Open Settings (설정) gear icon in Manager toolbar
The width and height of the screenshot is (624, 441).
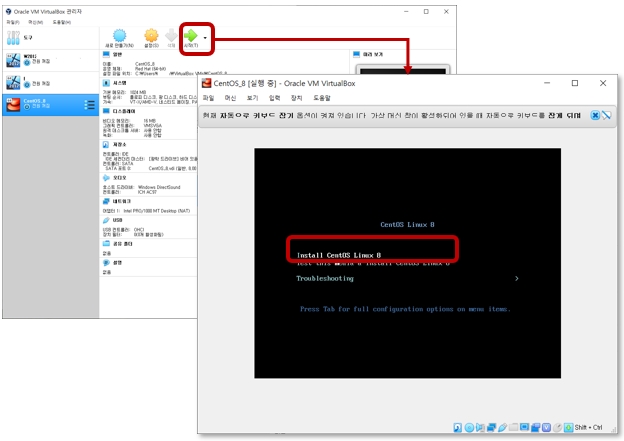(151, 35)
